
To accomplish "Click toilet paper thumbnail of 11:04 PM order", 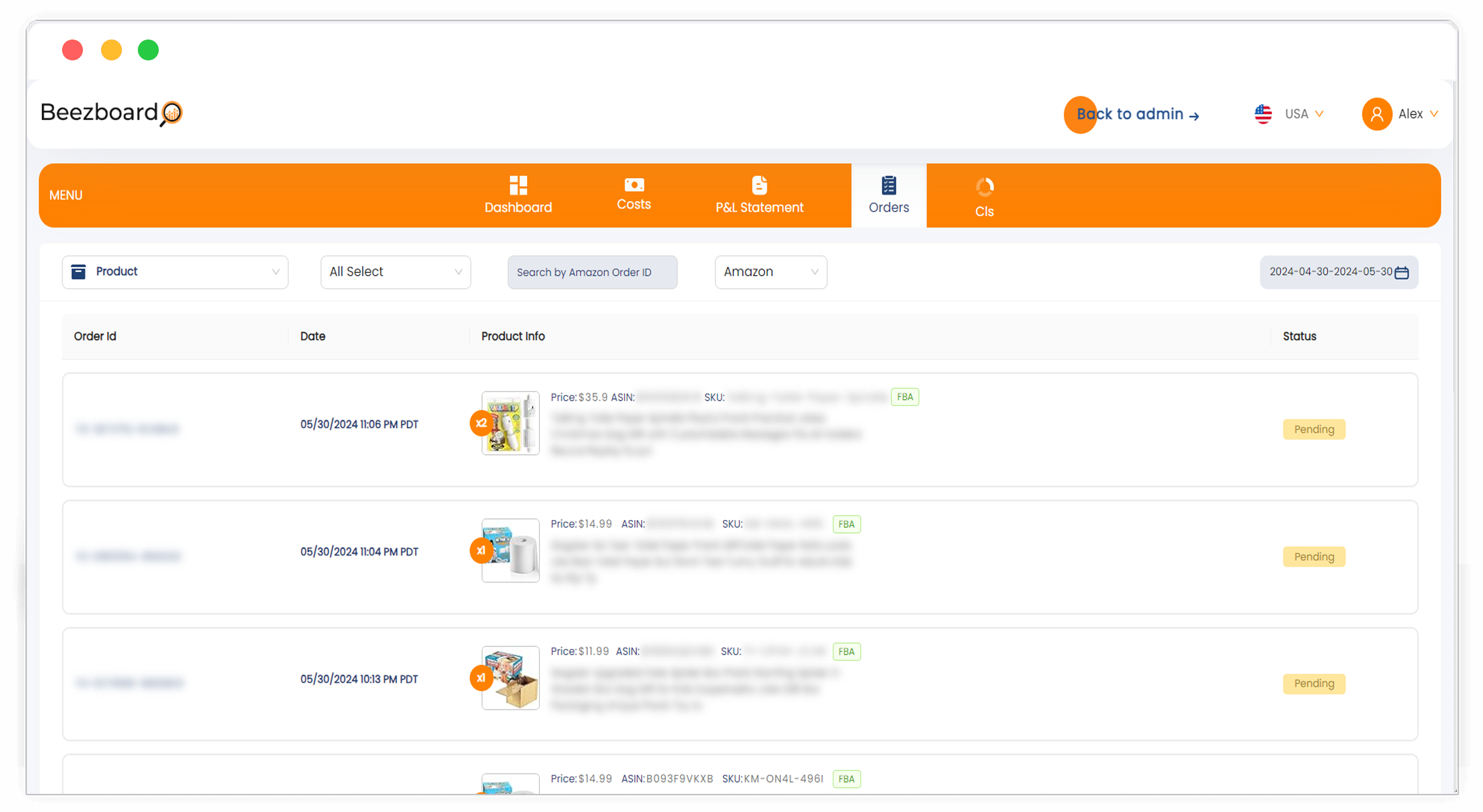I will pyautogui.click(x=510, y=550).
